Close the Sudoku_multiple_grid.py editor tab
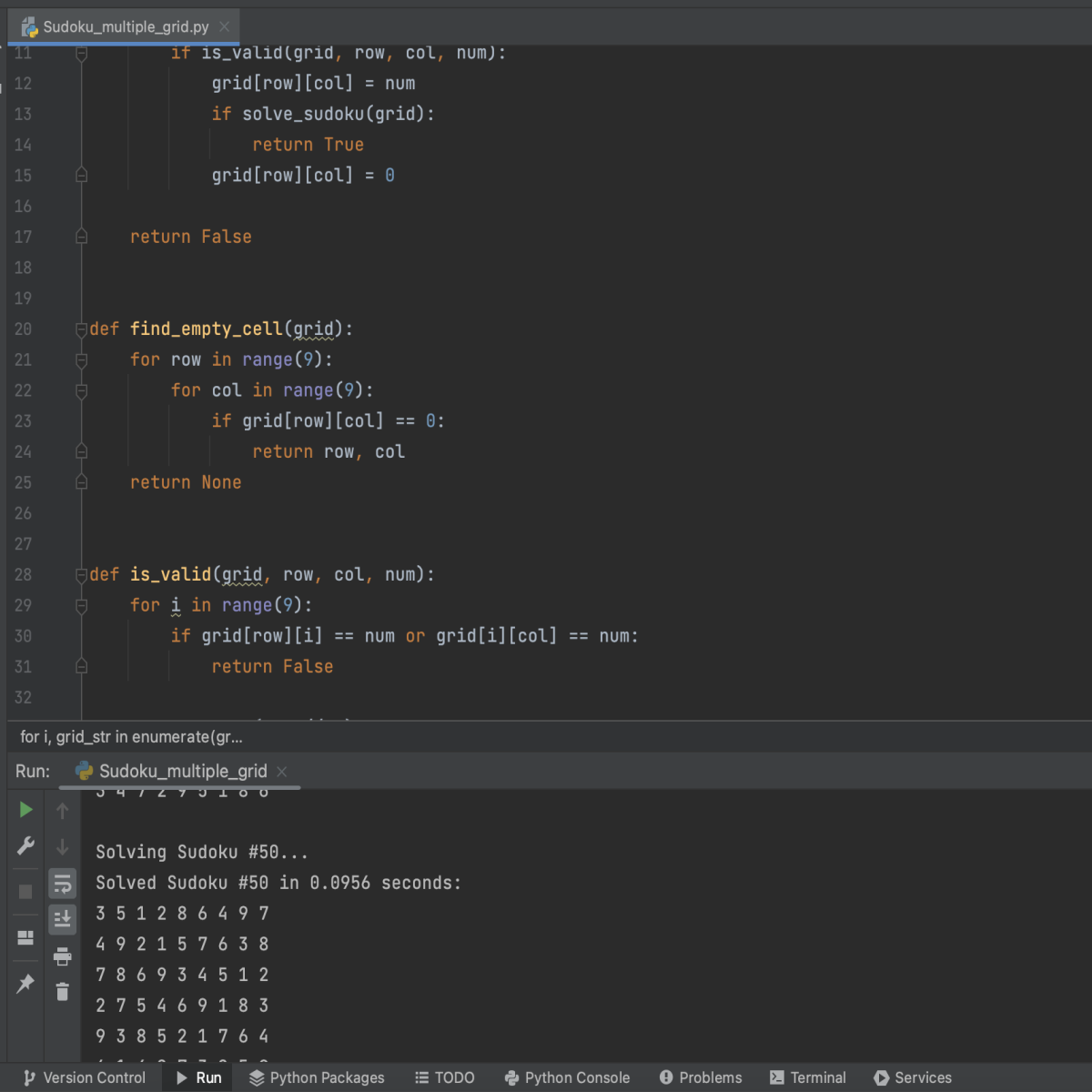Viewport: 1092px width, 1092px height. click(225, 26)
